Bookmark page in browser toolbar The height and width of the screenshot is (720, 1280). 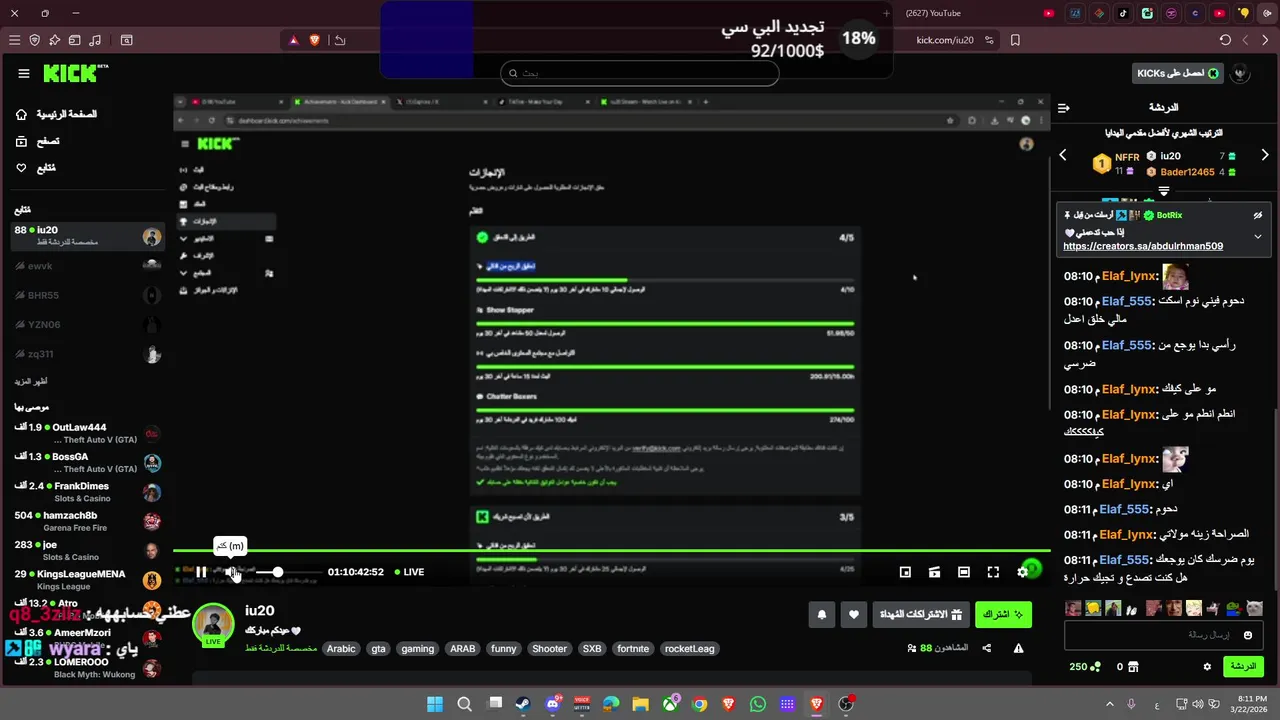point(1015,40)
